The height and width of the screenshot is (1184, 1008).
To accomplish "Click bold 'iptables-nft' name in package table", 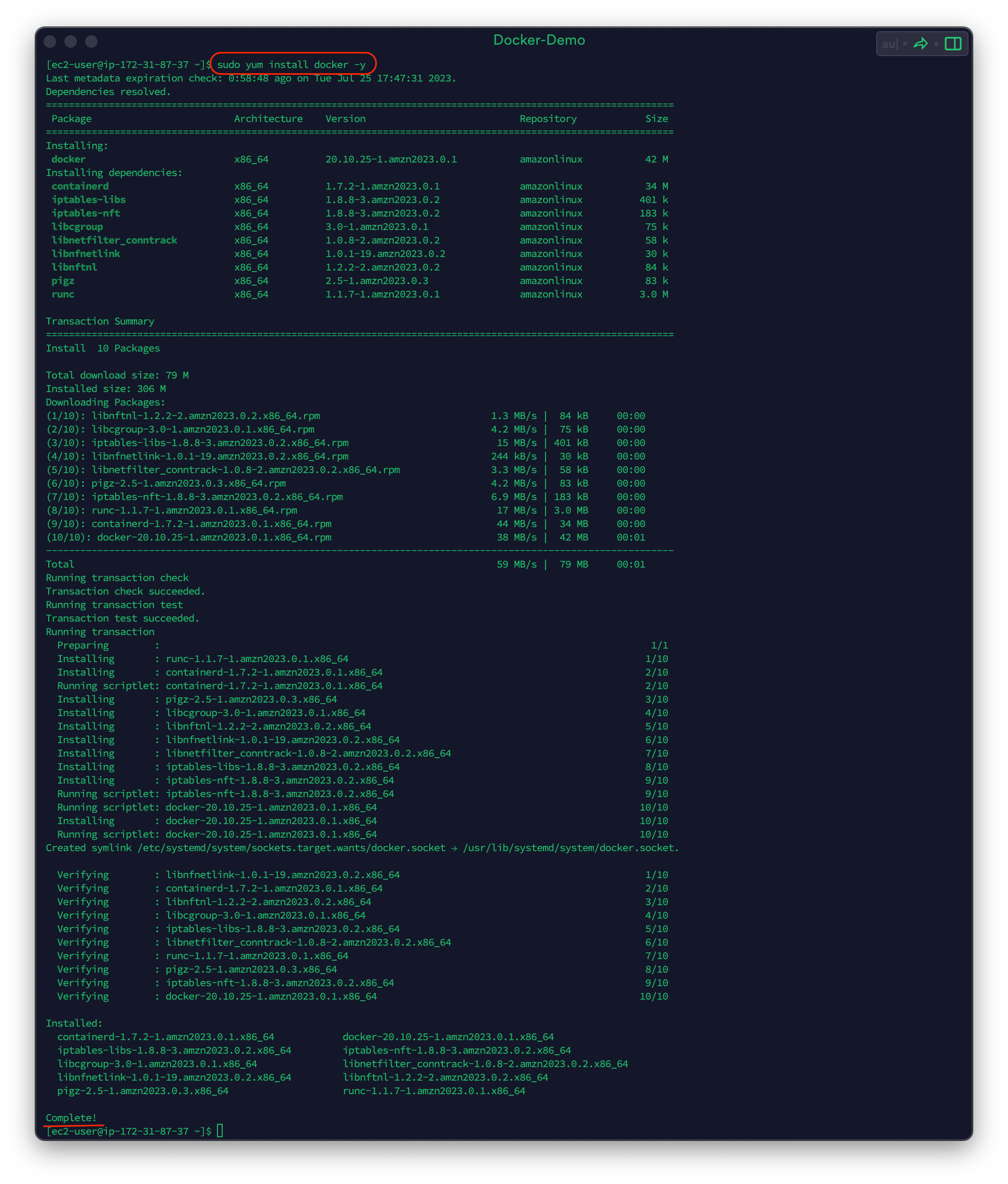I will point(86,213).
